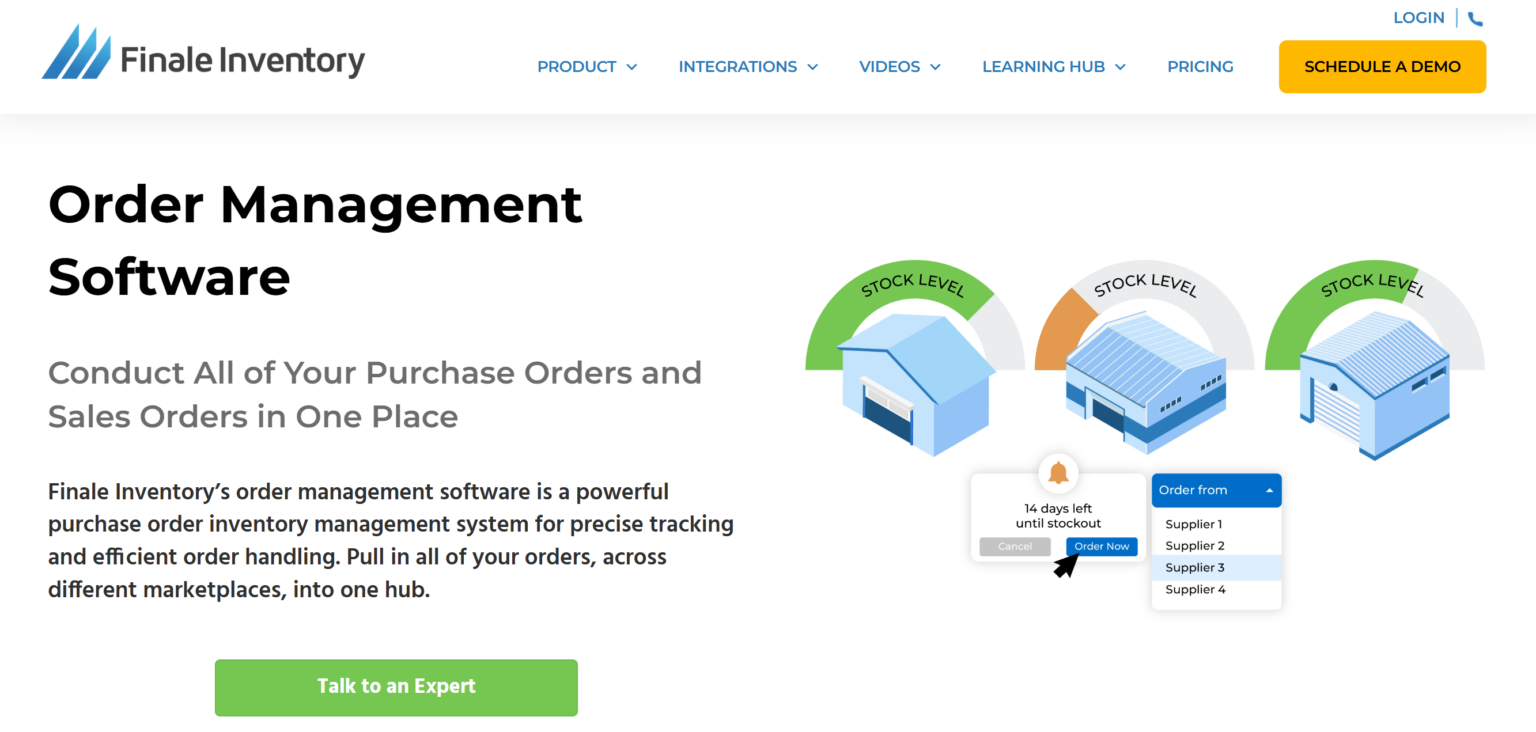Screen dimensions: 1536x732
Task: Collapse the Order from supplier dropdown
Action: (x=1216, y=490)
